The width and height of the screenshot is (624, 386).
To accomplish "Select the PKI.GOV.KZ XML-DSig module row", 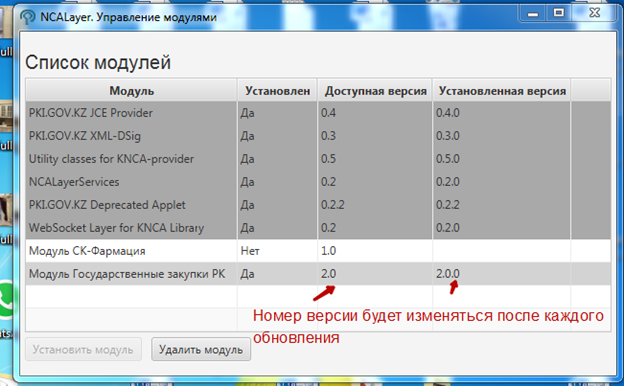I will pos(318,136).
